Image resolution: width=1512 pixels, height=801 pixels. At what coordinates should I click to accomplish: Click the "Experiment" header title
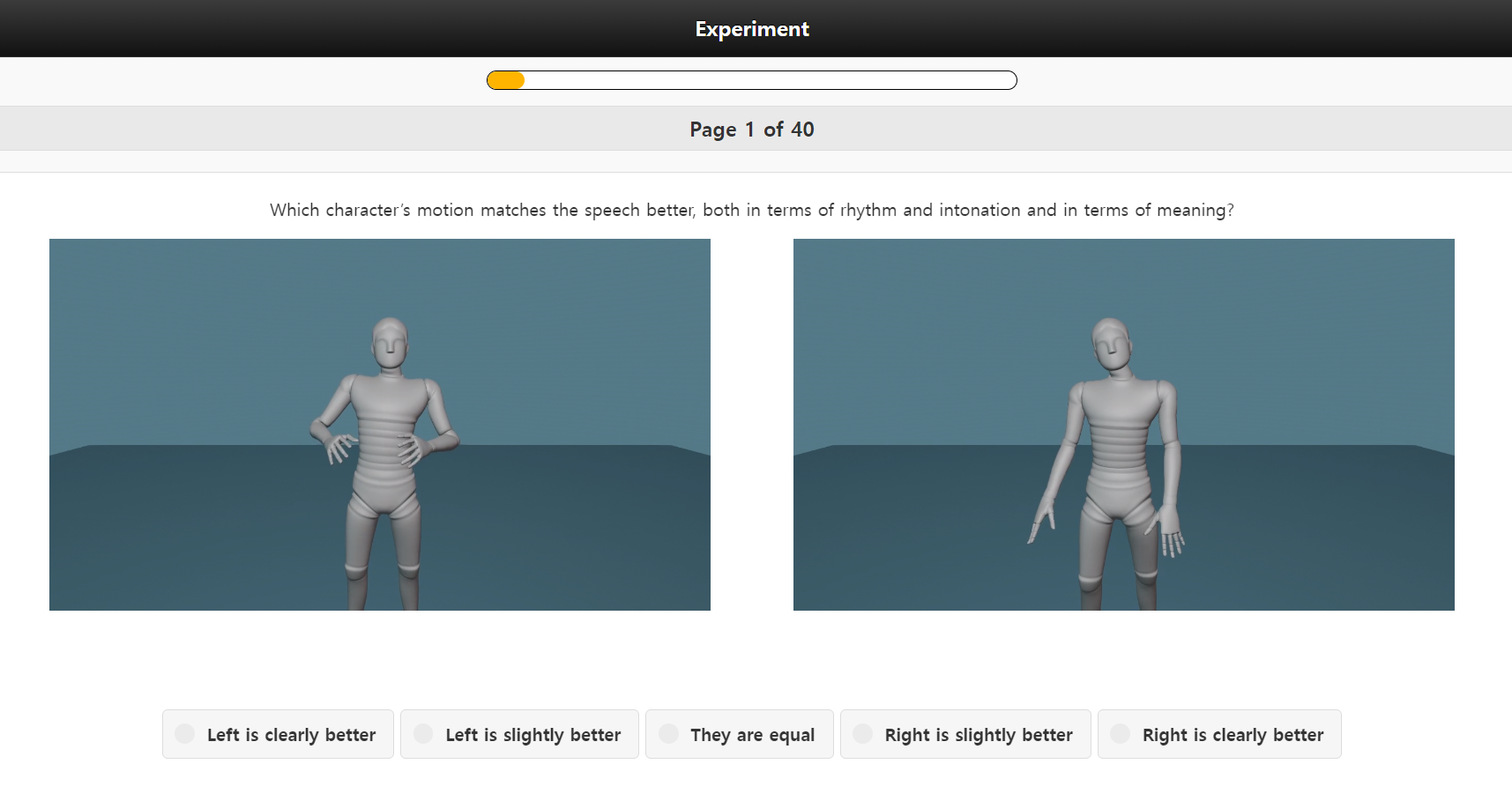tap(752, 29)
